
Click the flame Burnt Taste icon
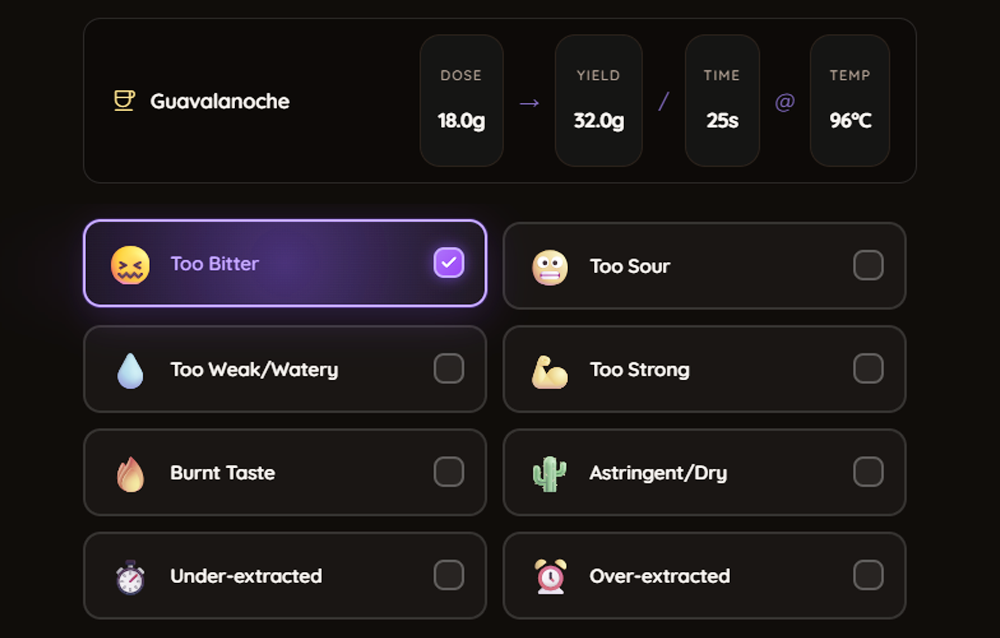tap(130, 473)
